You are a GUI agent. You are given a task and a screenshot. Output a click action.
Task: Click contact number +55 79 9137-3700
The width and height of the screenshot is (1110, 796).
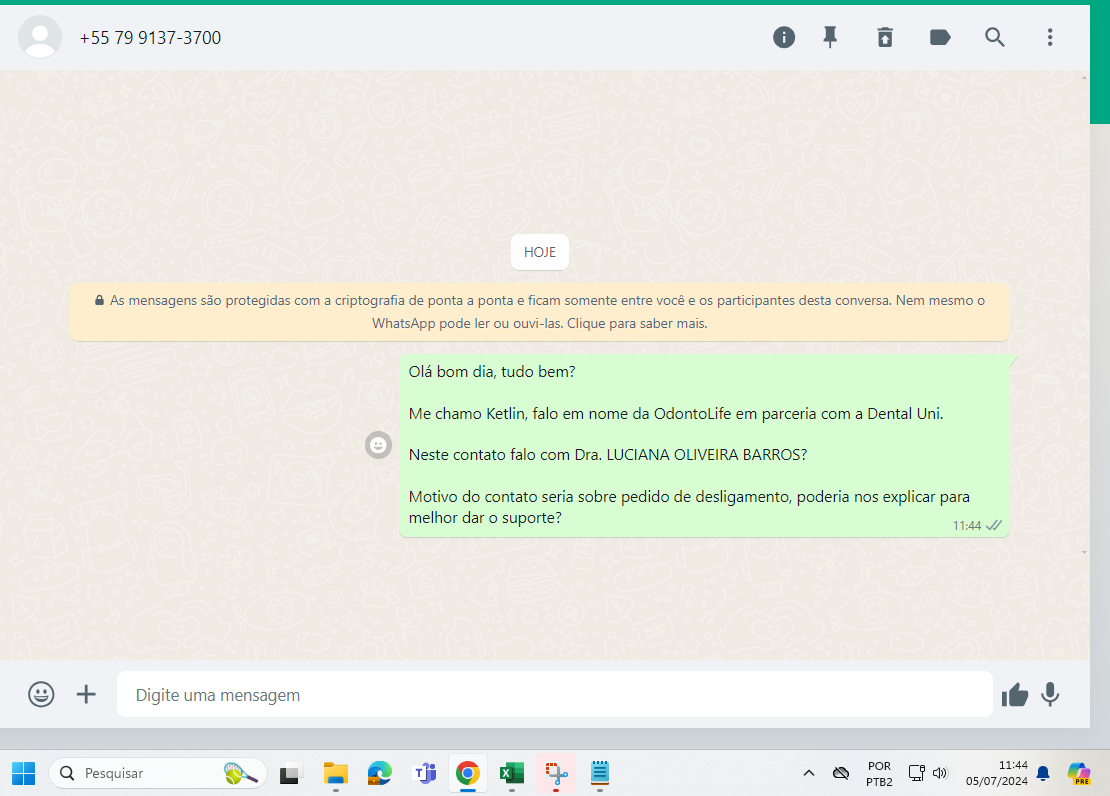coord(150,38)
